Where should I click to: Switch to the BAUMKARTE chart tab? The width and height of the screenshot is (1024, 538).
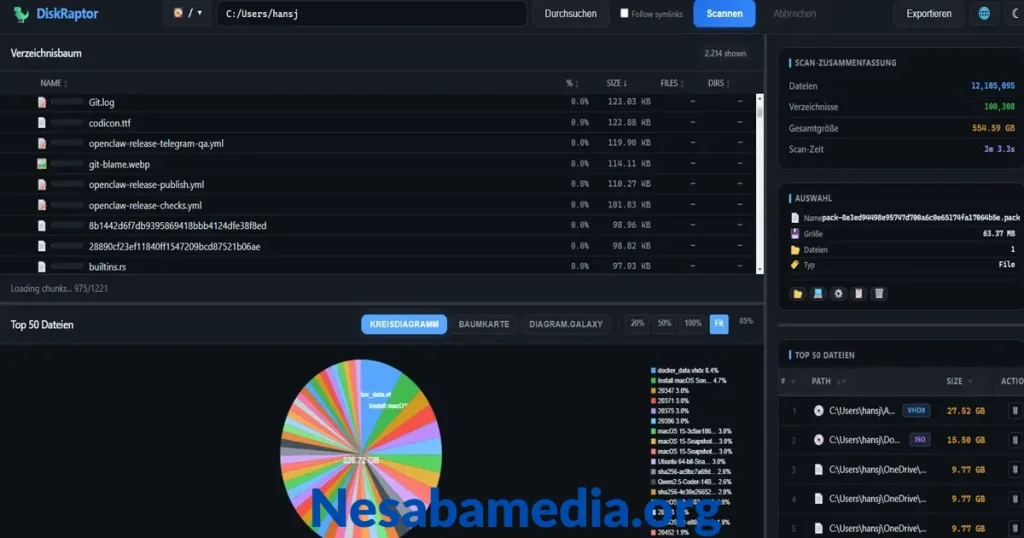[483, 324]
